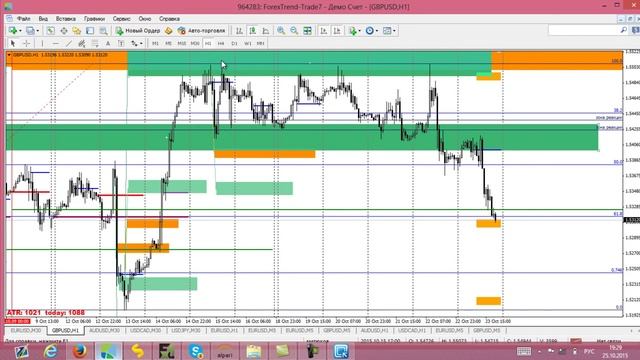Screen dimensions: 640x360
Task: Open Skype from the taskbar
Action: click(x=196, y=351)
